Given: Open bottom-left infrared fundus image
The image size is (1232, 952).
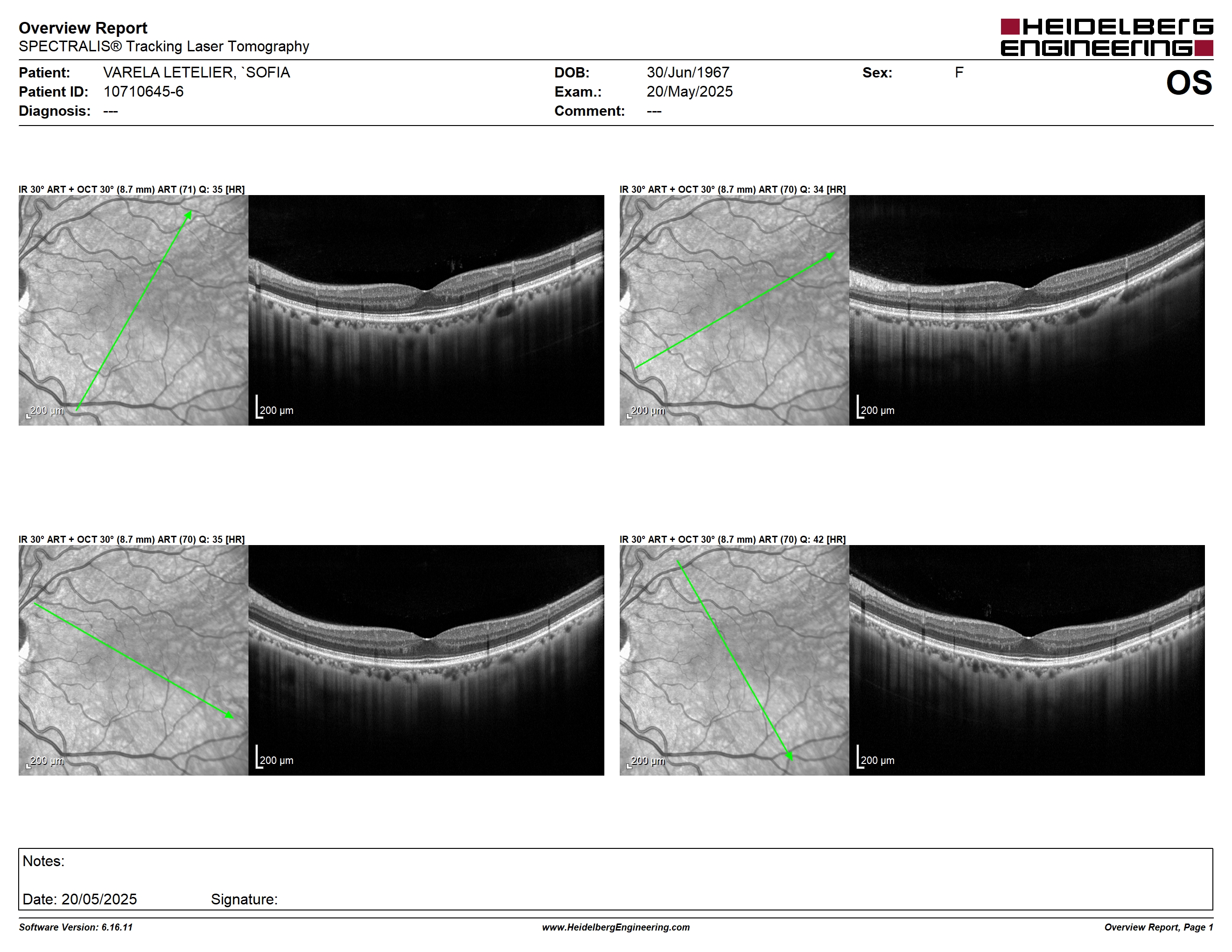Looking at the screenshot, I should (133, 660).
